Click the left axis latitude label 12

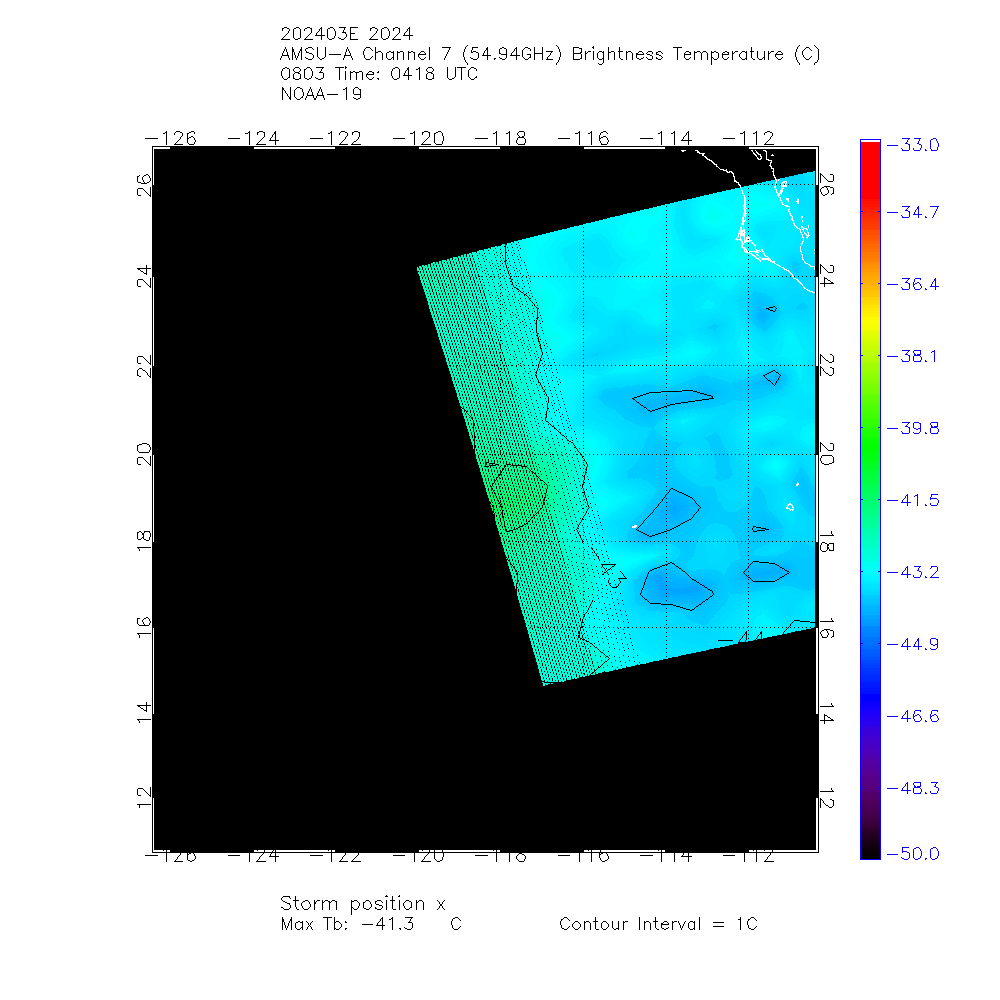[x=144, y=797]
